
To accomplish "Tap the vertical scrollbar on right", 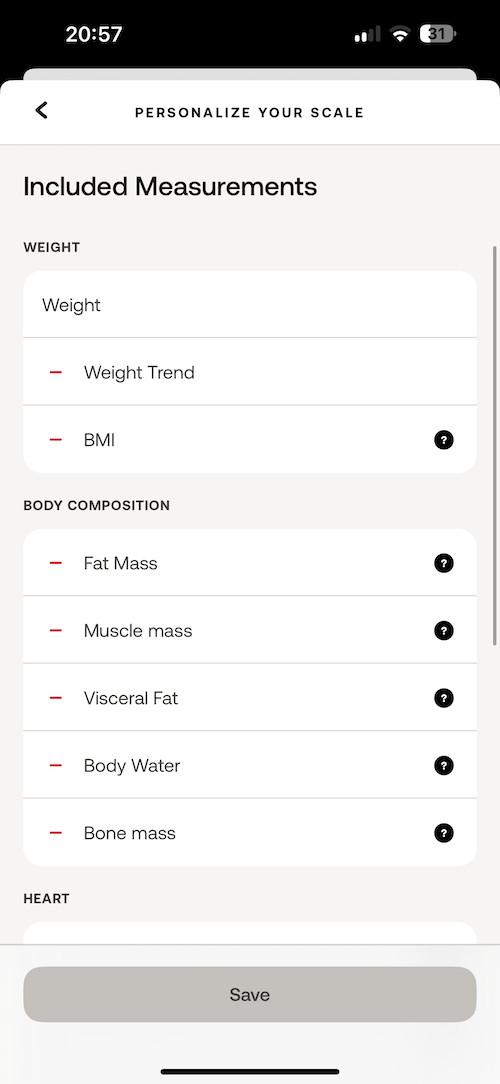I will point(494,446).
